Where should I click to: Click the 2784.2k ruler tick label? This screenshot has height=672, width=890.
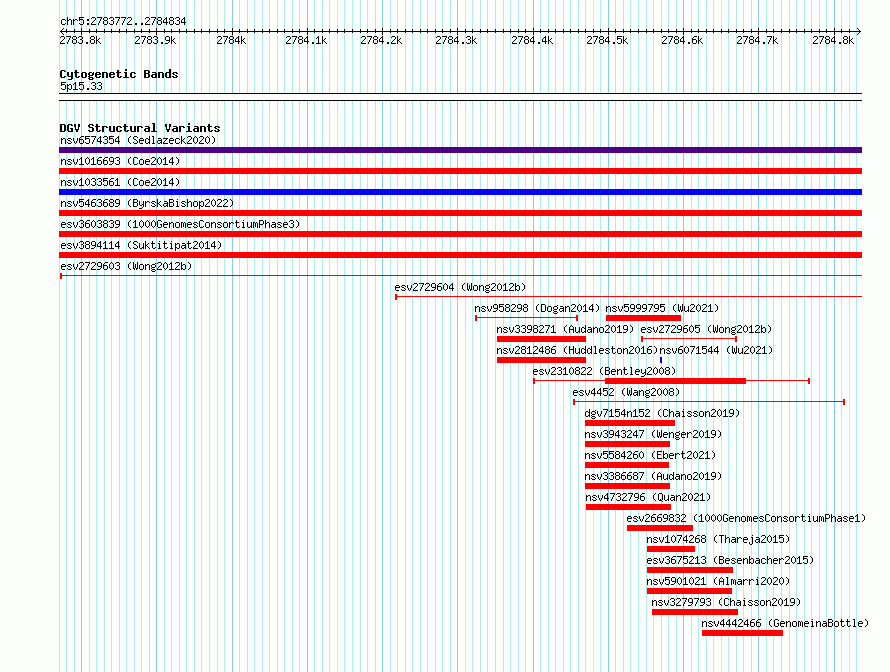[381, 40]
